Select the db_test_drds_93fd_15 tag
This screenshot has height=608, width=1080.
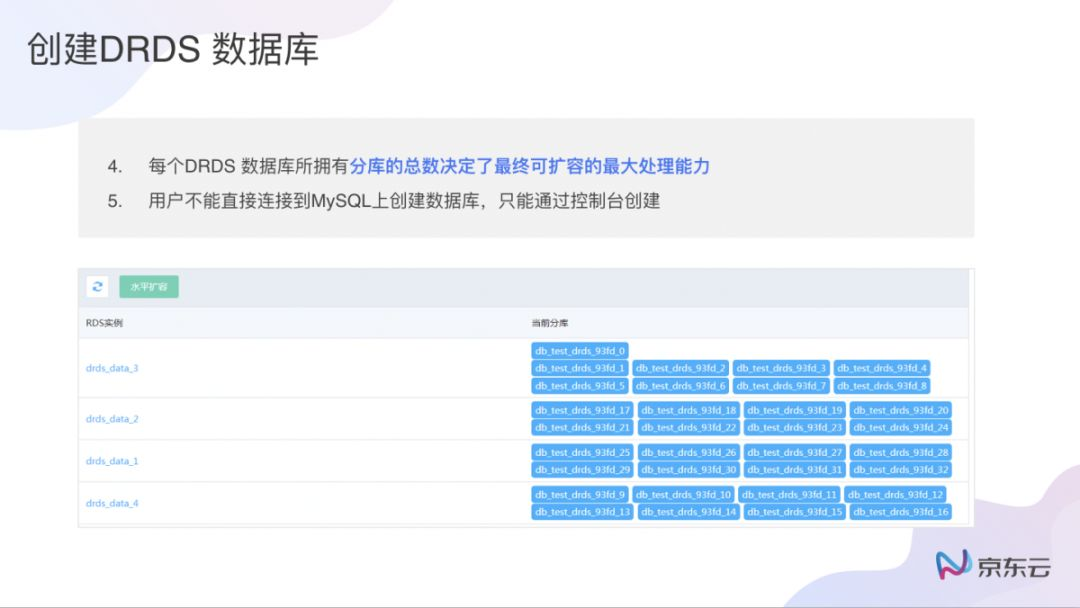coord(794,512)
